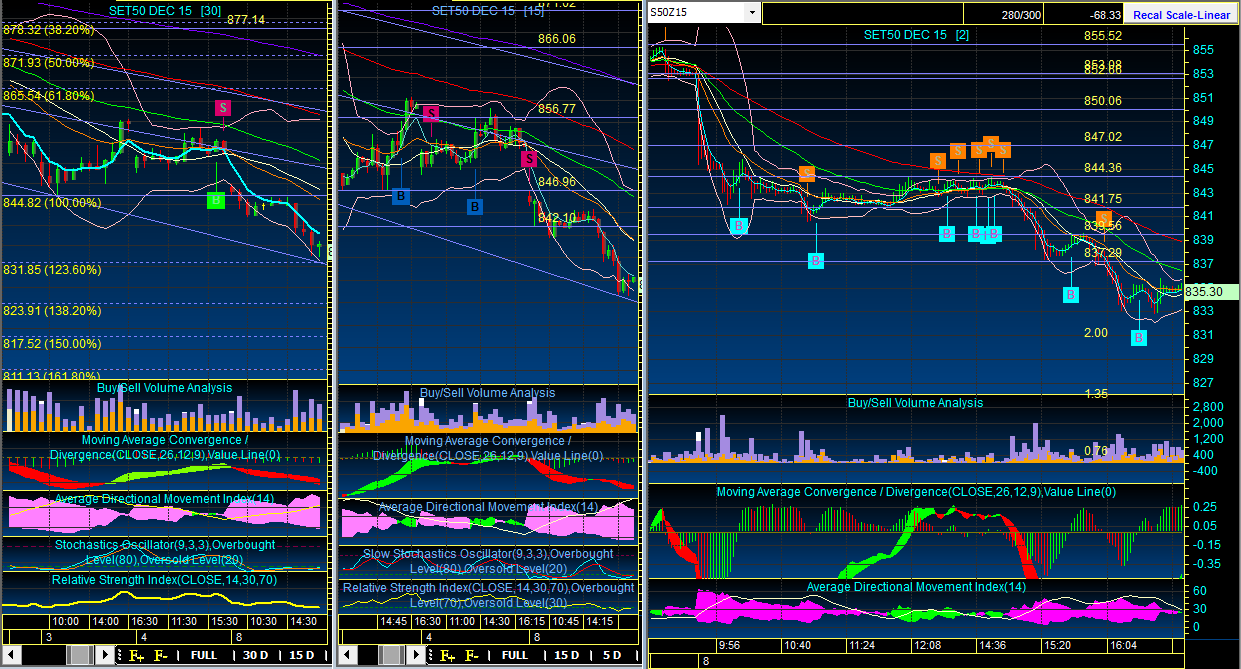Click the 844.36 price level label
This screenshot has height=669, width=1241.
[x=1103, y=168]
